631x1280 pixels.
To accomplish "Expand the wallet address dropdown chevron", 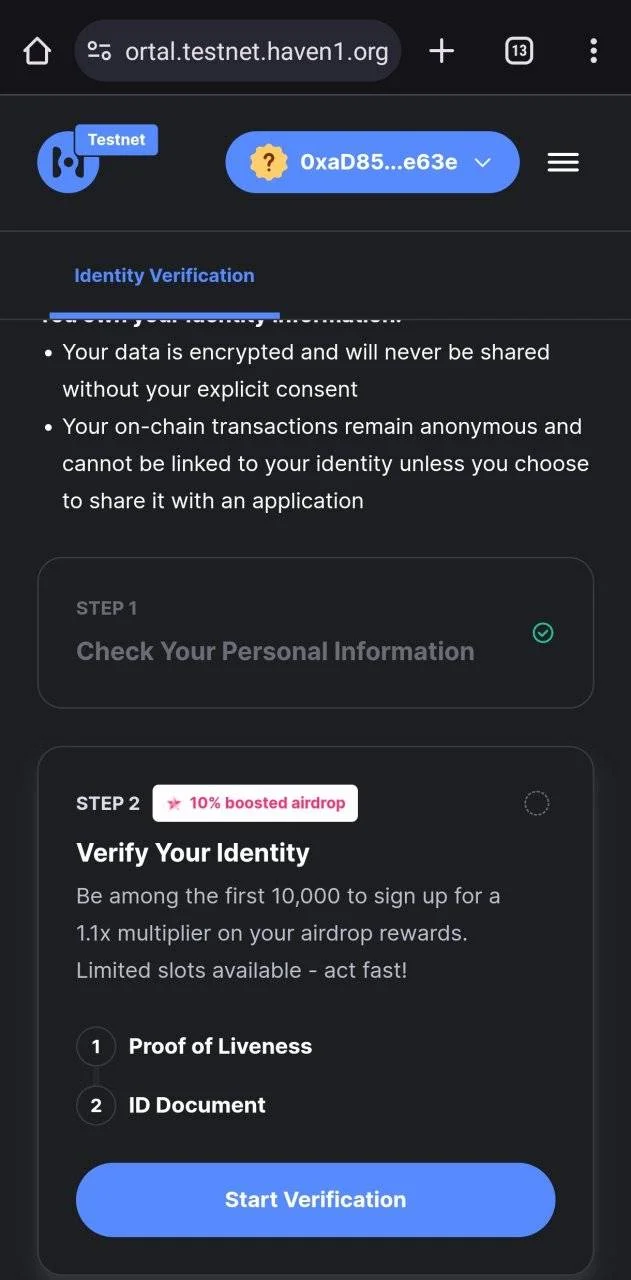I will coord(482,162).
